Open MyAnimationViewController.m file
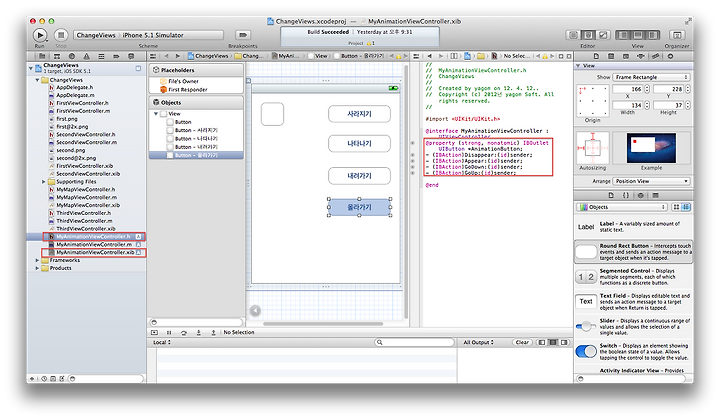 (94, 245)
